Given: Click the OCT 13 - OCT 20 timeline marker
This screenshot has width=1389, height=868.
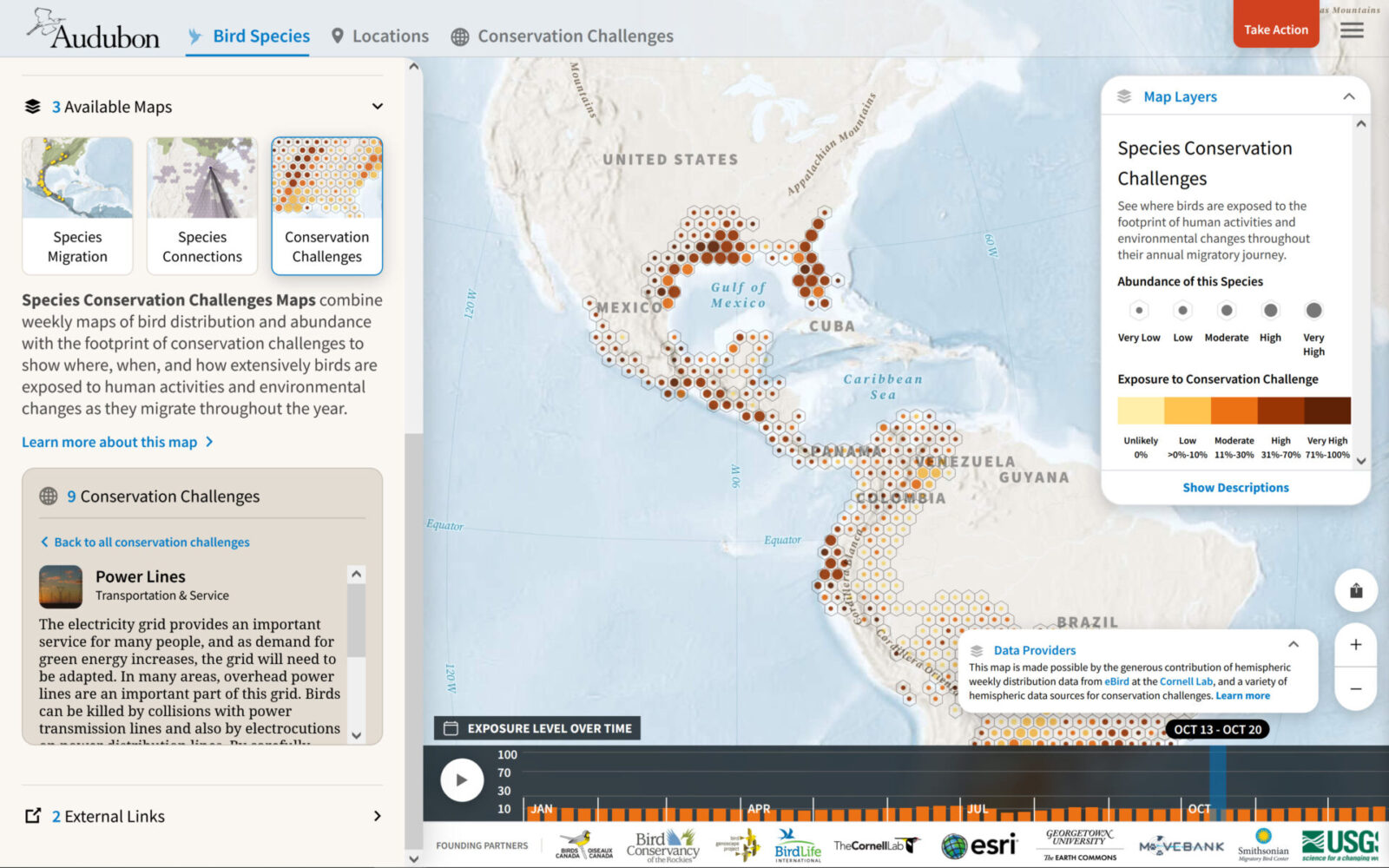Looking at the screenshot, I should tap(1219, 729).
